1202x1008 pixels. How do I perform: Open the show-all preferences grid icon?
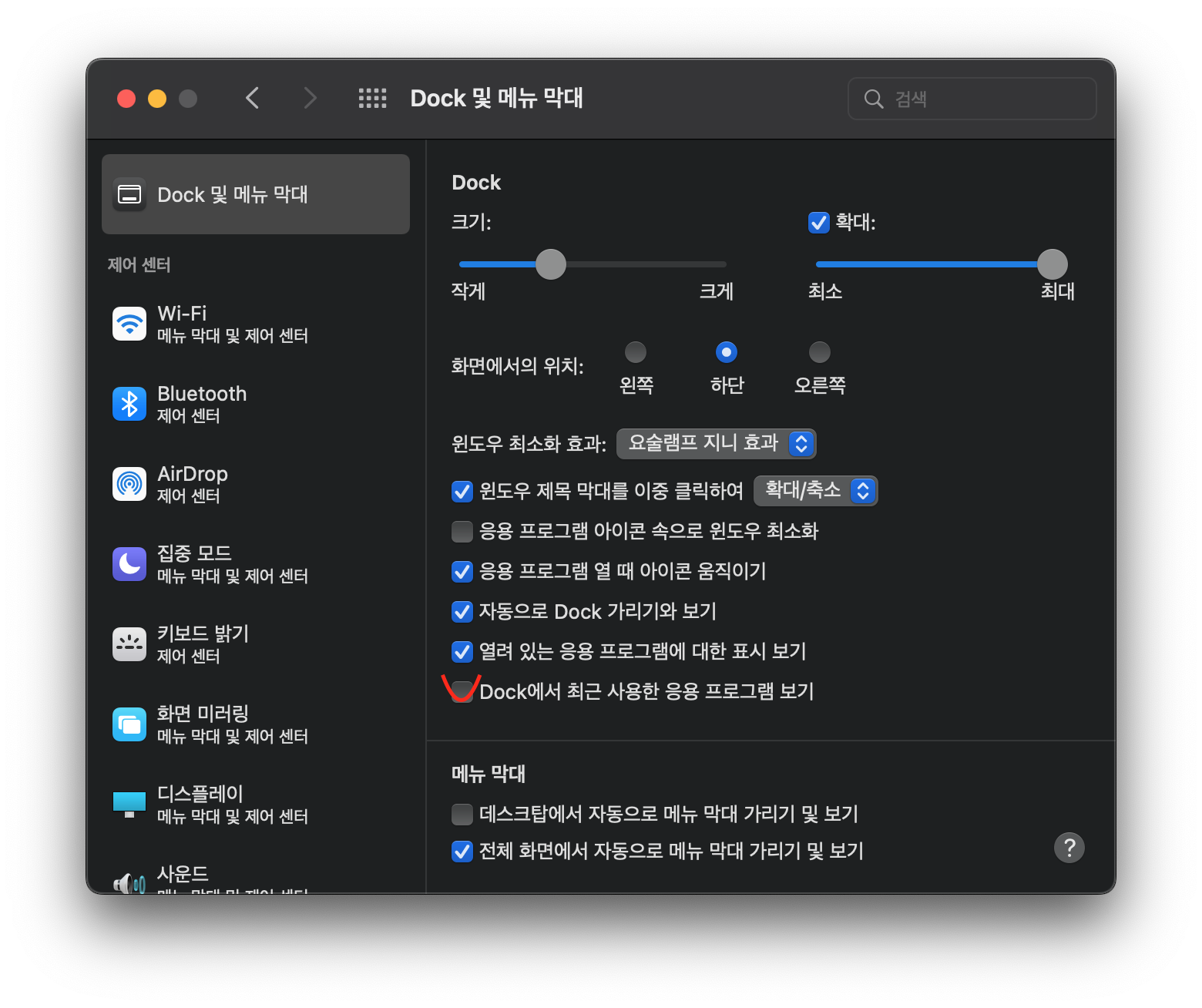point(373,98)
